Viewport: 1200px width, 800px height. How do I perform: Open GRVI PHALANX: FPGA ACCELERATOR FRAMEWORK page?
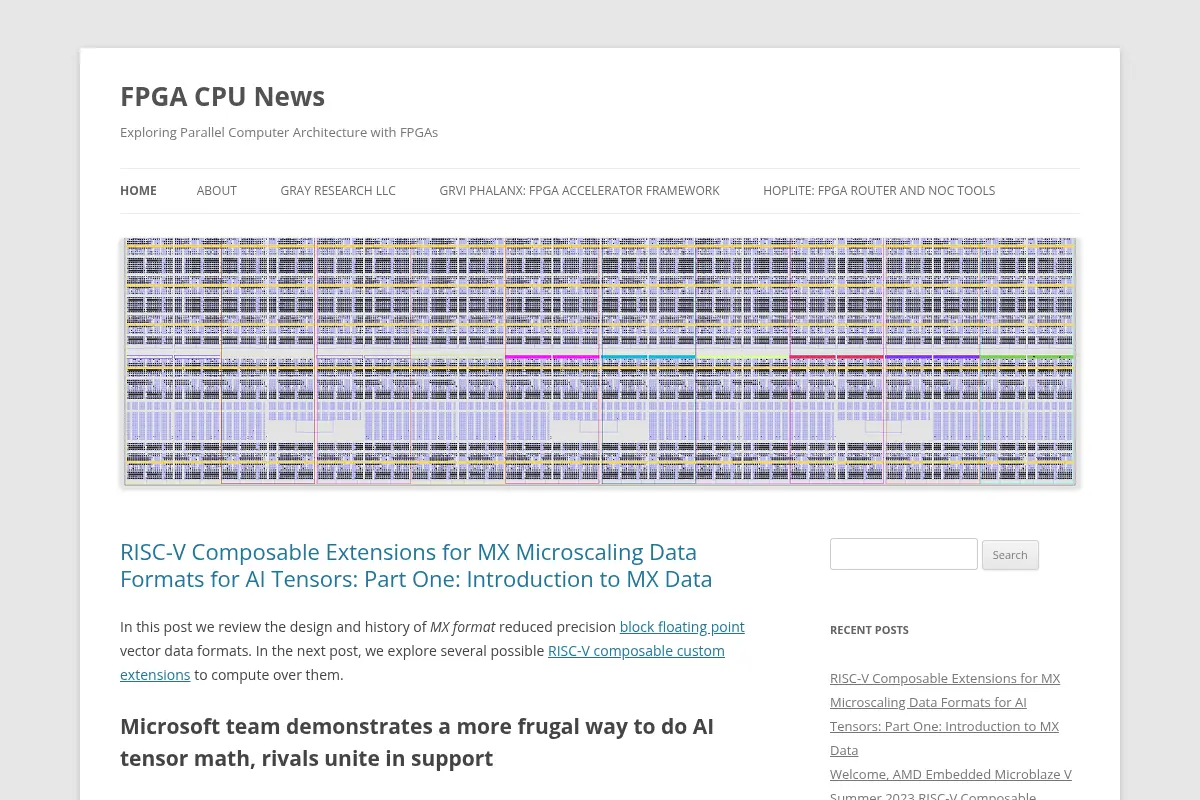tap(579, 190)
